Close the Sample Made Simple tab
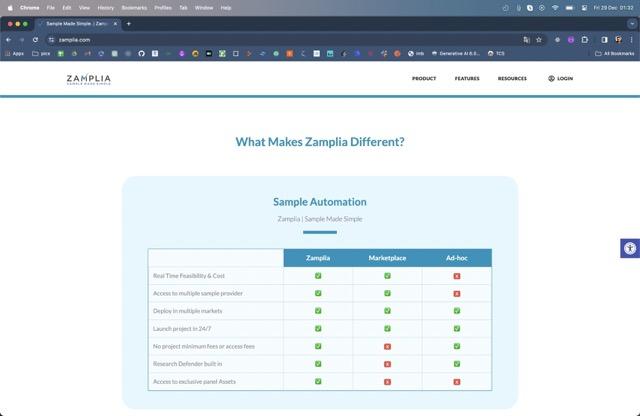This screenshot has width=640, height=416. click(115, 24)
